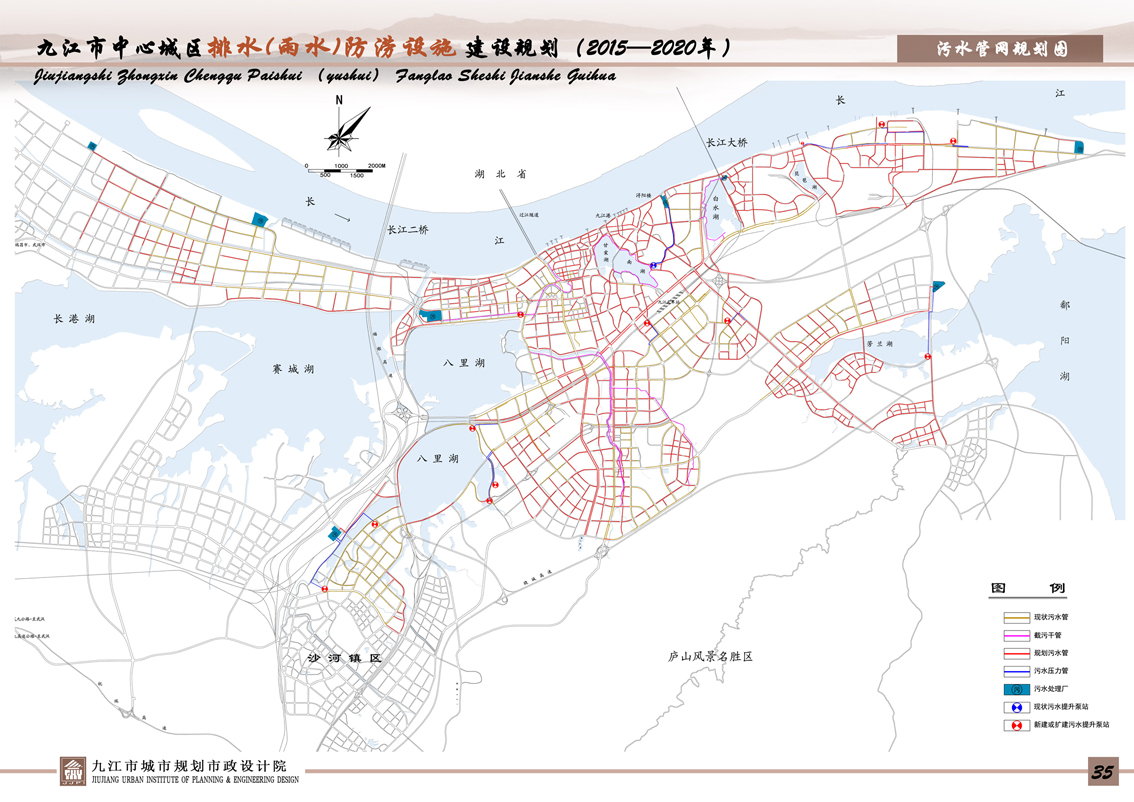This screenshot has height=802, width=1134.
Task: Click the magenta 截污干管 legend swatch
Action: (x=1017, y=635)
